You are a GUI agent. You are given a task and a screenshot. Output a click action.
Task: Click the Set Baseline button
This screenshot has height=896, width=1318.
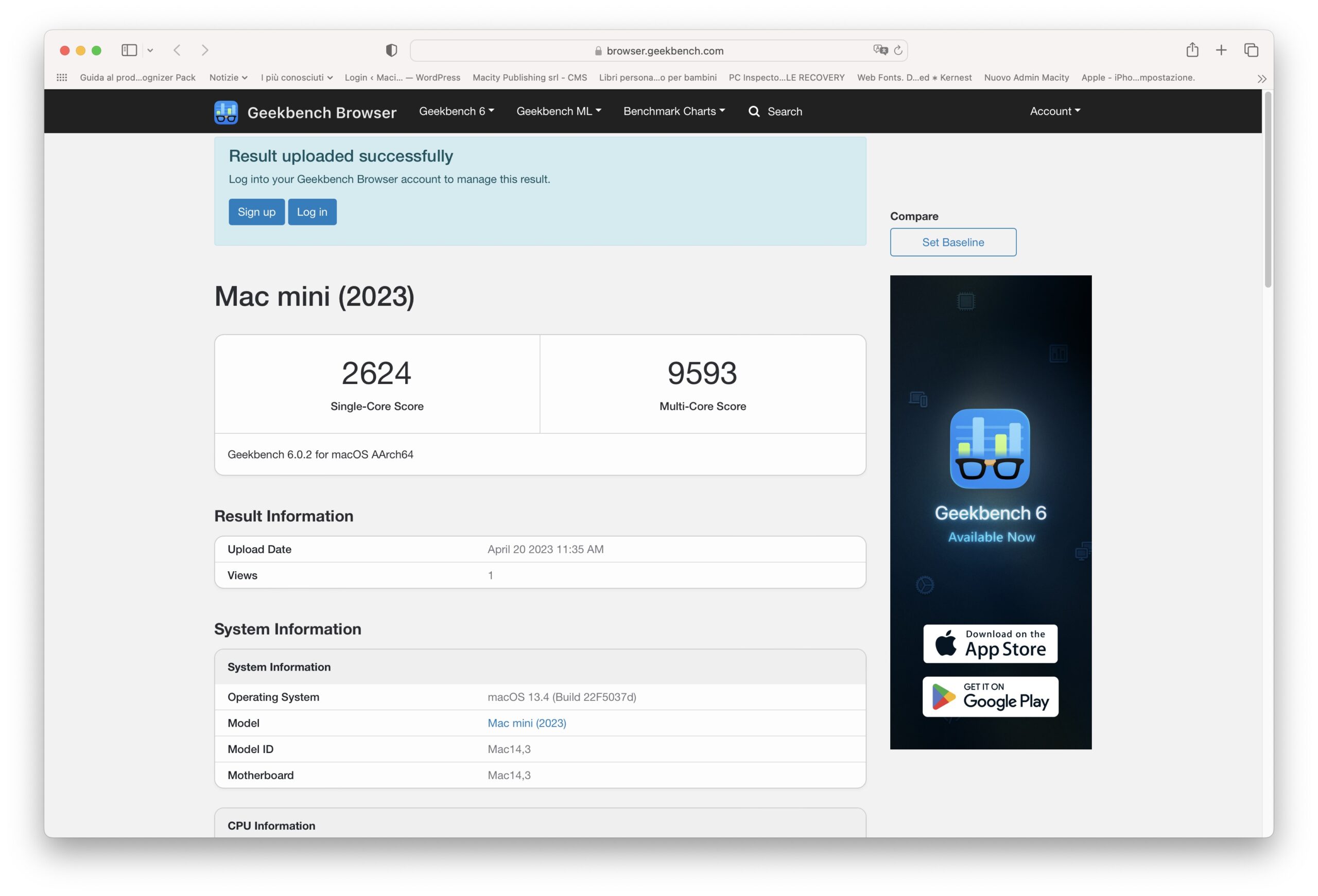(x=953, y=242)
